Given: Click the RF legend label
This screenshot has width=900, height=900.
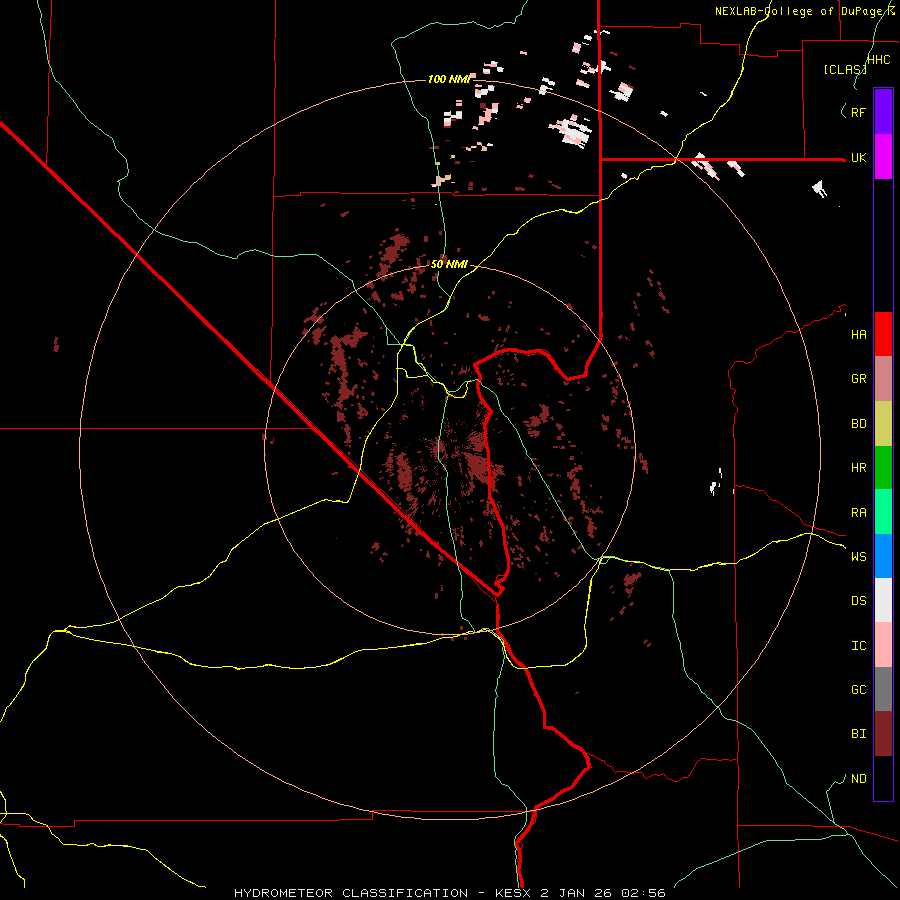Looking at the screenshot, I should 858,112.
